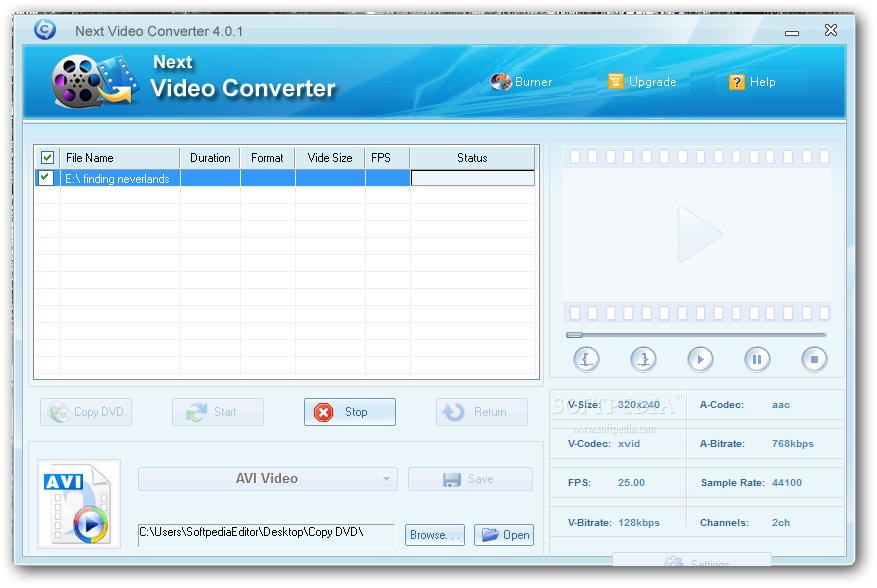Click the output path input field

click(x=266, y=535)
